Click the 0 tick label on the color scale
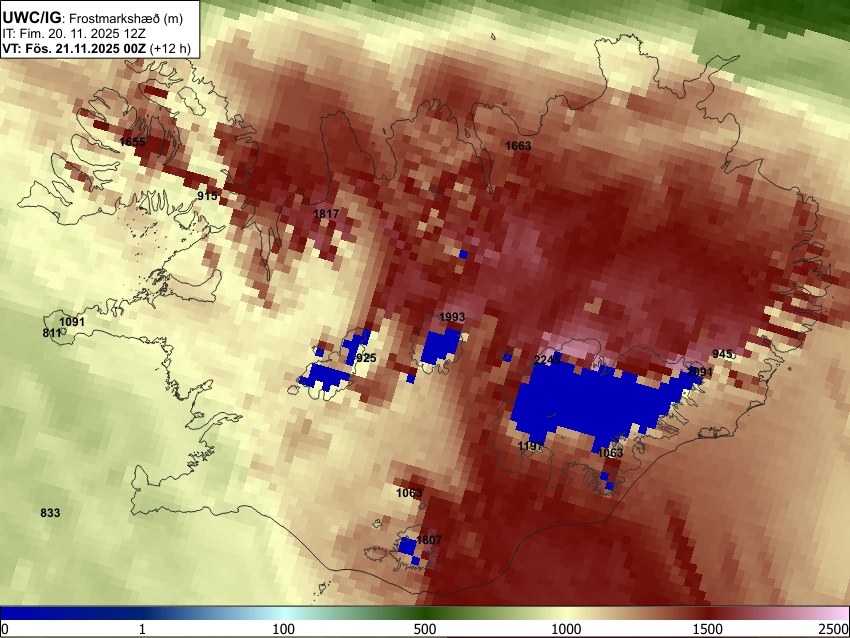 5,629
